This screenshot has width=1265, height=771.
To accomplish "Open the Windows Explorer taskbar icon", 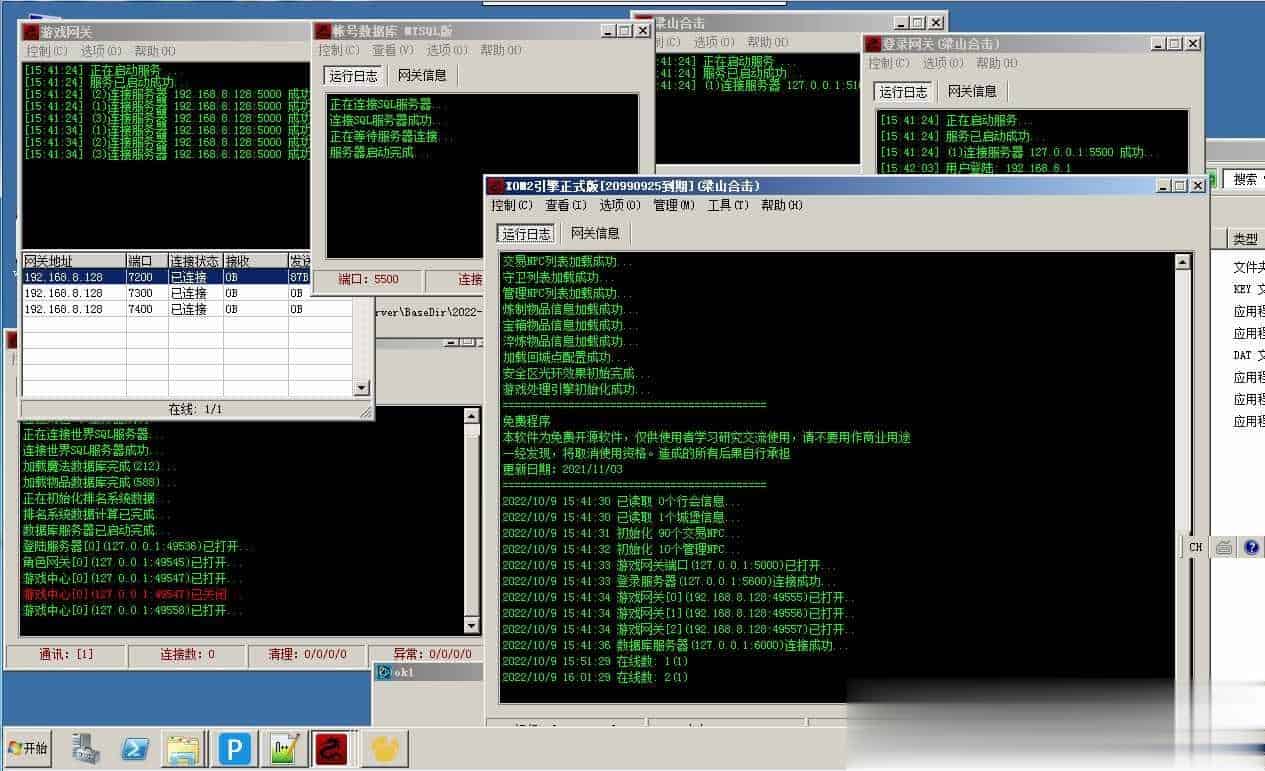I will [x=184, y=748].
